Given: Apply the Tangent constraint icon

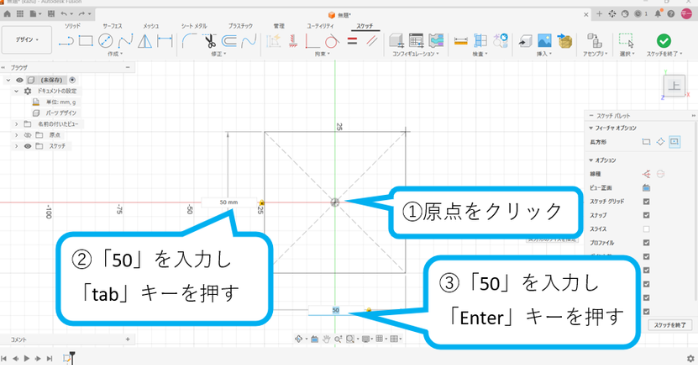Looking at the screenshot, I should 332,41.
